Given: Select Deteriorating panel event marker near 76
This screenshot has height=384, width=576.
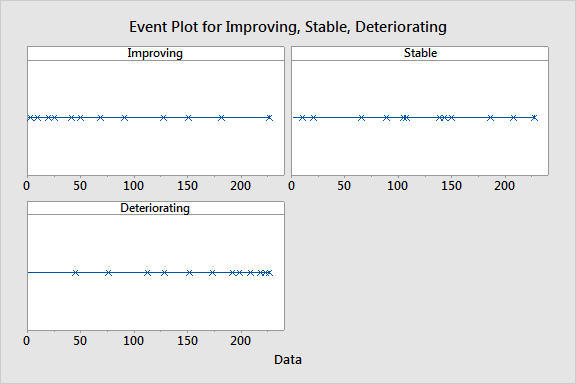Looking at the screenshot, I should coord(108,273).
